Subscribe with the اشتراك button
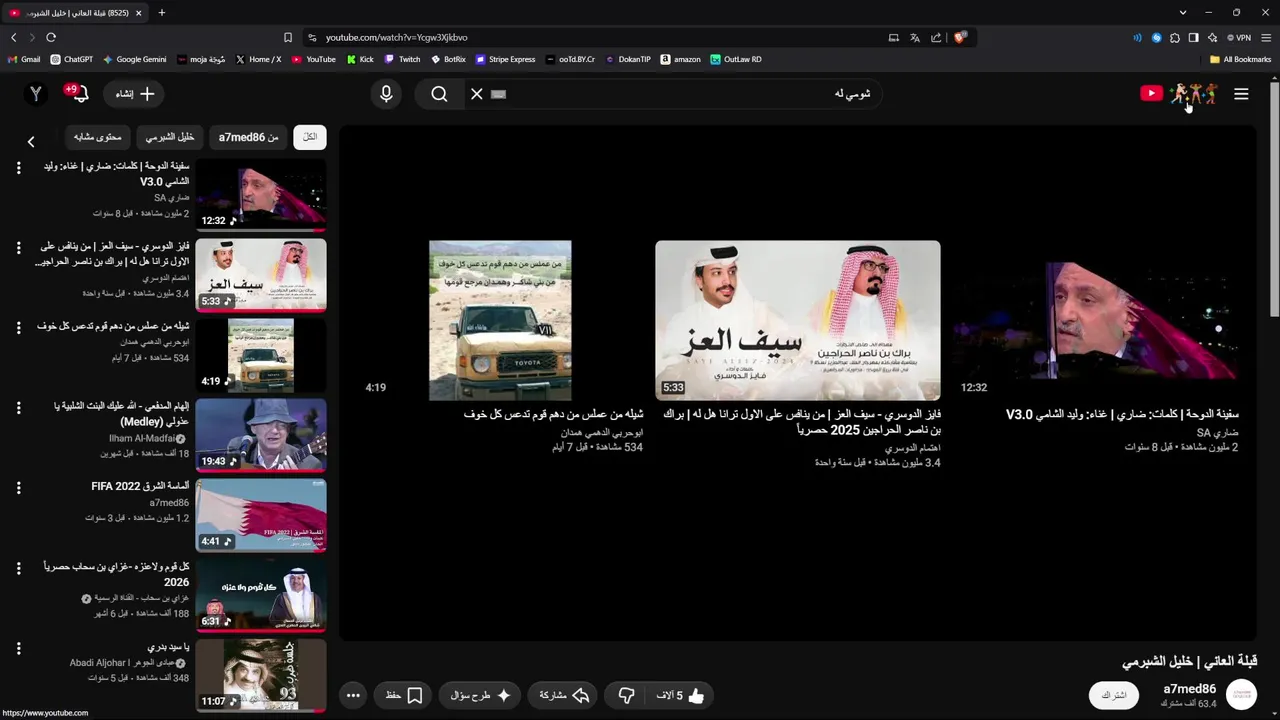Image resolution: width=1280 pixels, height=720 pixels. (x=1114, y=695)
